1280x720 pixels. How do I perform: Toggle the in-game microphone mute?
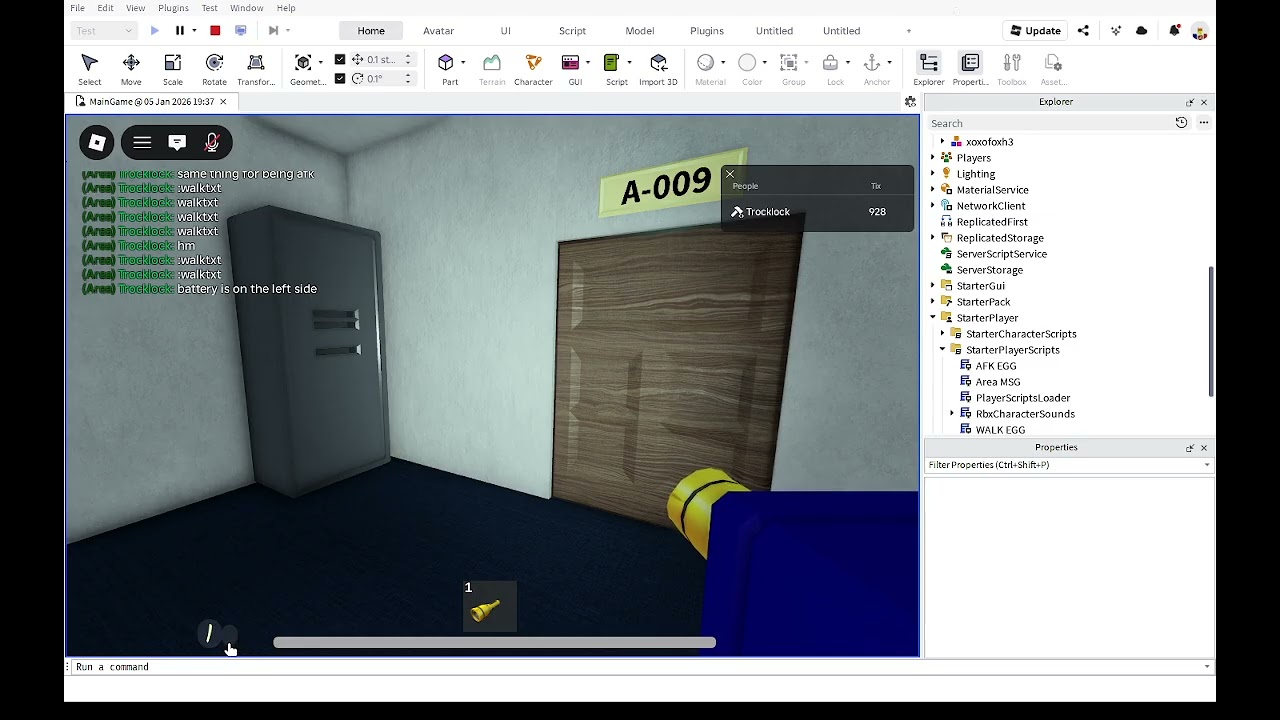[x=212, y=143]
